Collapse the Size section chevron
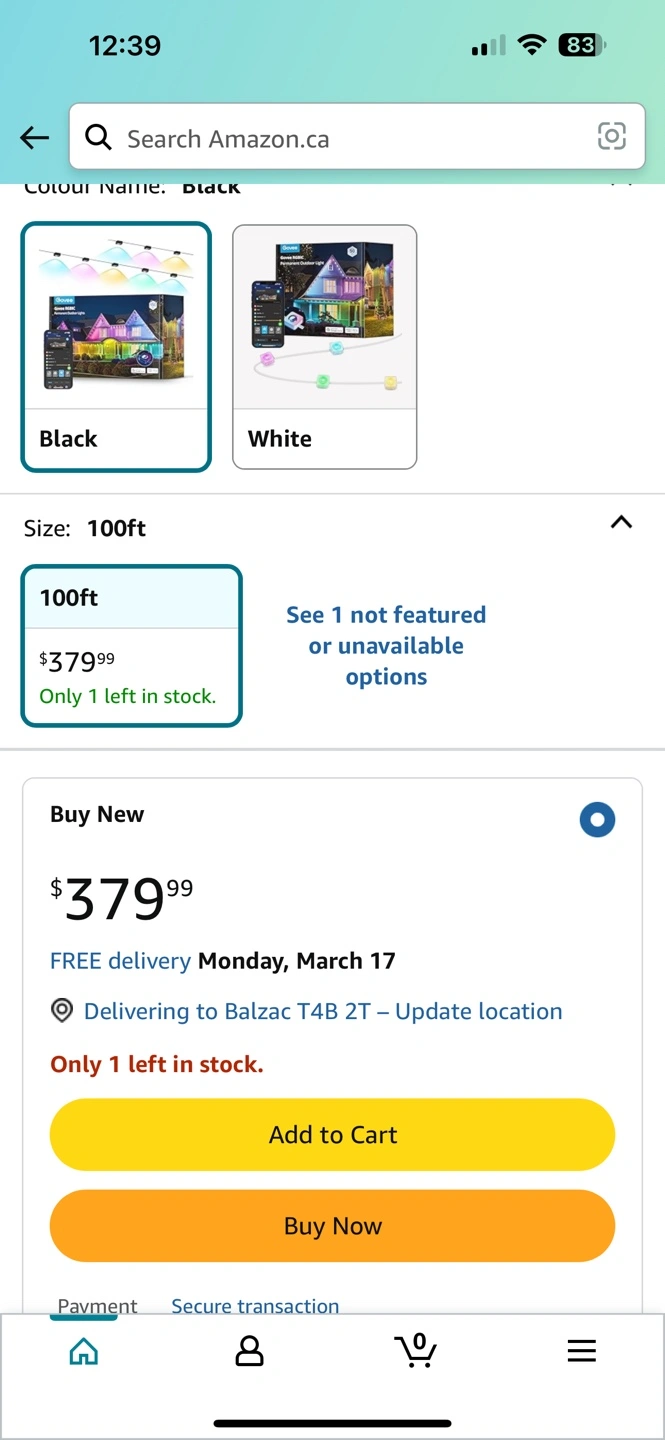 621,522
